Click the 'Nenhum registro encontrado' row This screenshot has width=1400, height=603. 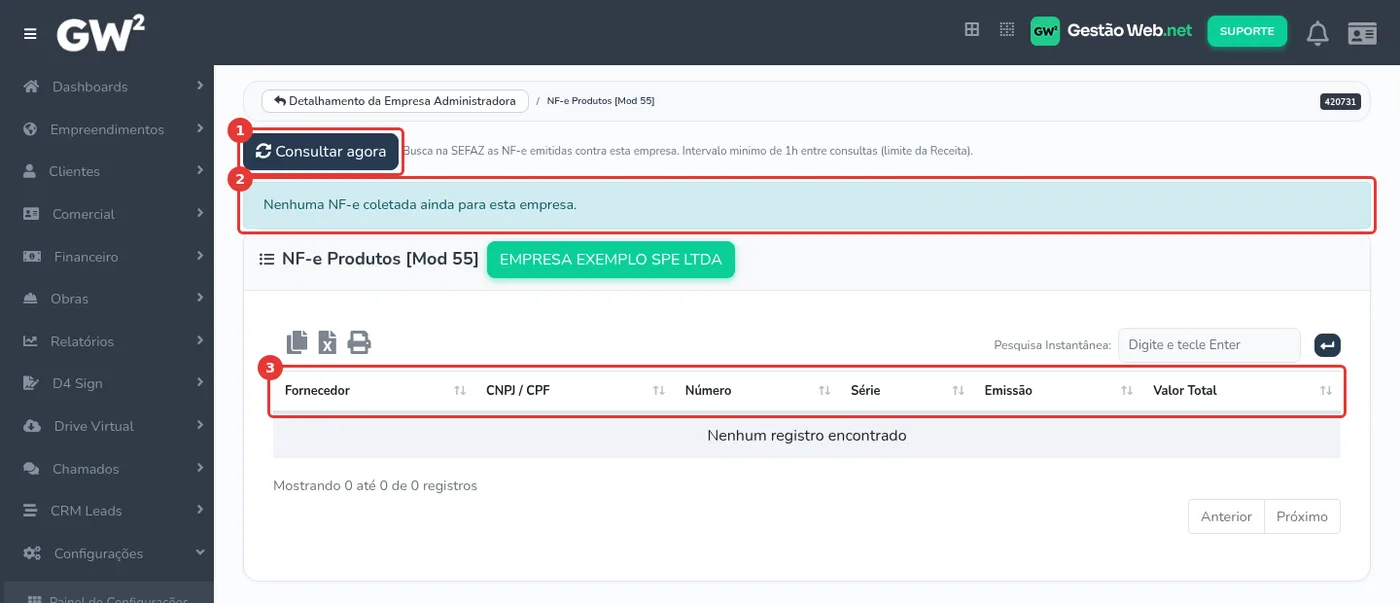coord(806,436)
